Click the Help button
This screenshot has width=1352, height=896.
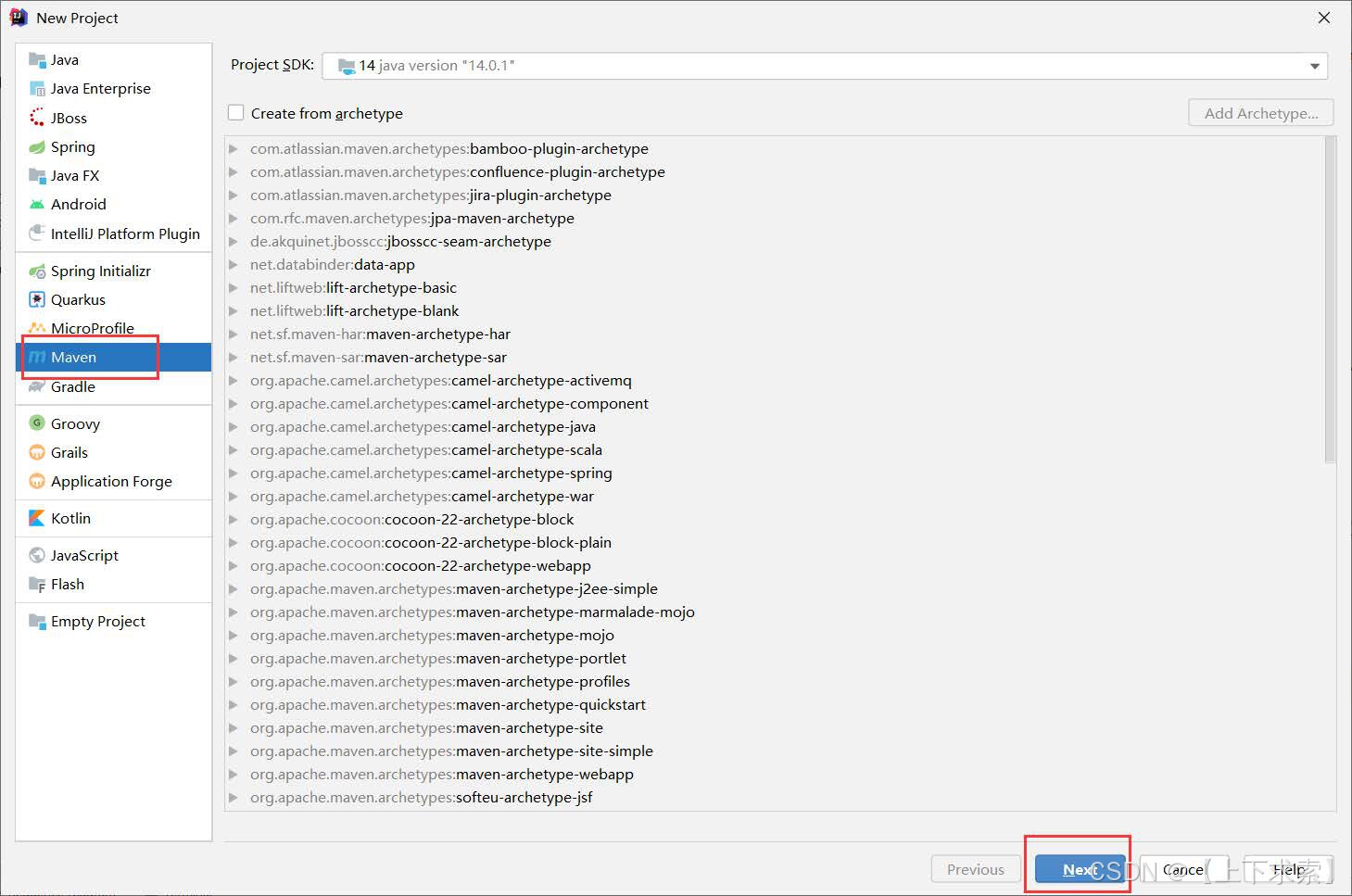(1289, 869)
